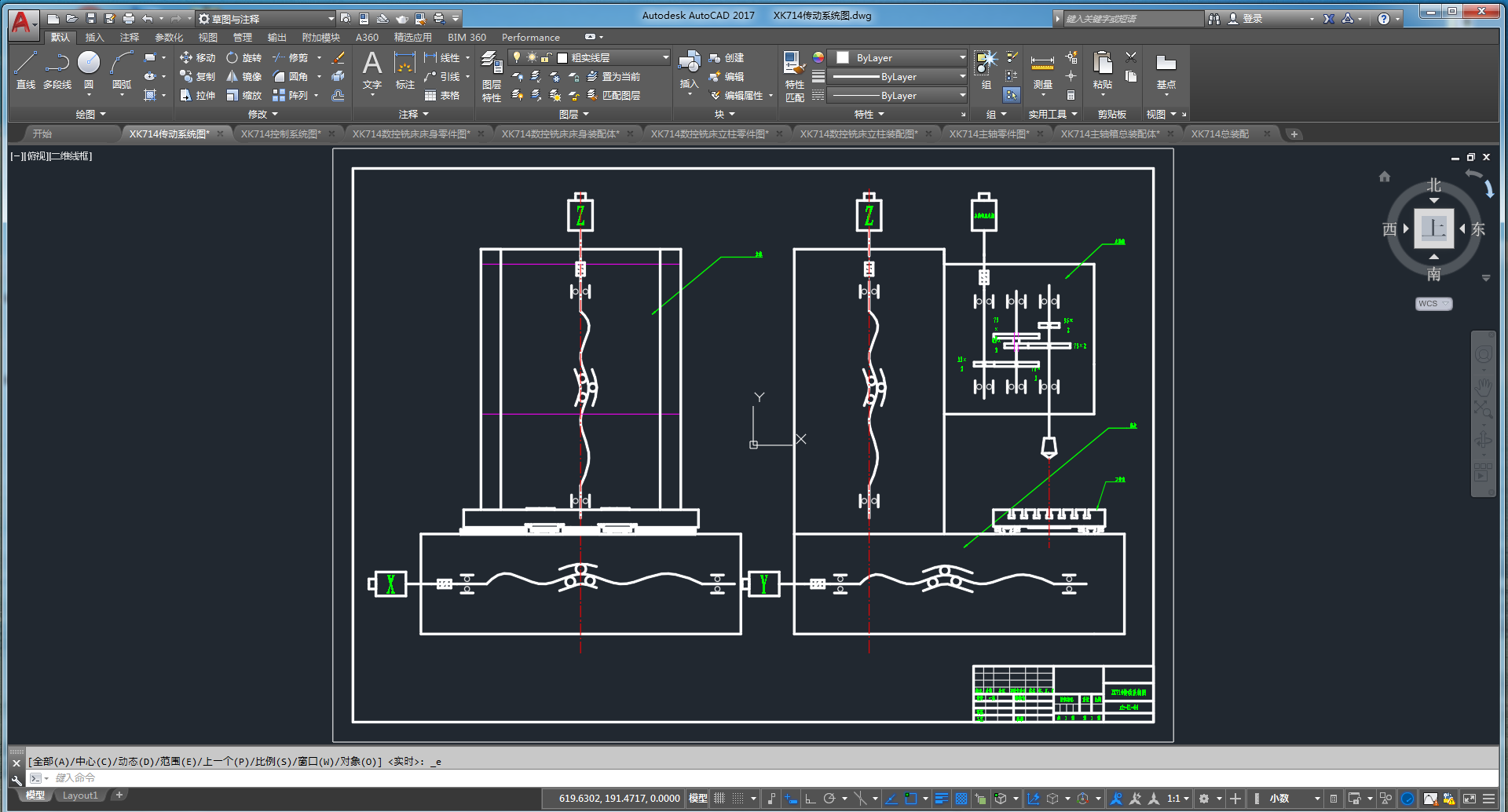Click the object color wheel icon
Viewport: 1508px width, 812px height.
(x=818, y=58)
